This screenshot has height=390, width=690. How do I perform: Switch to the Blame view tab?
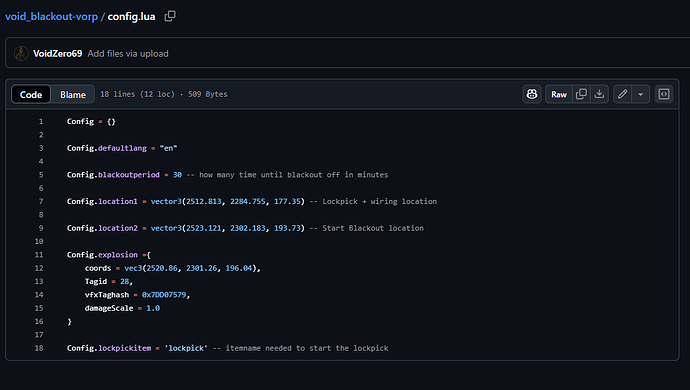(x=73, y=95)
